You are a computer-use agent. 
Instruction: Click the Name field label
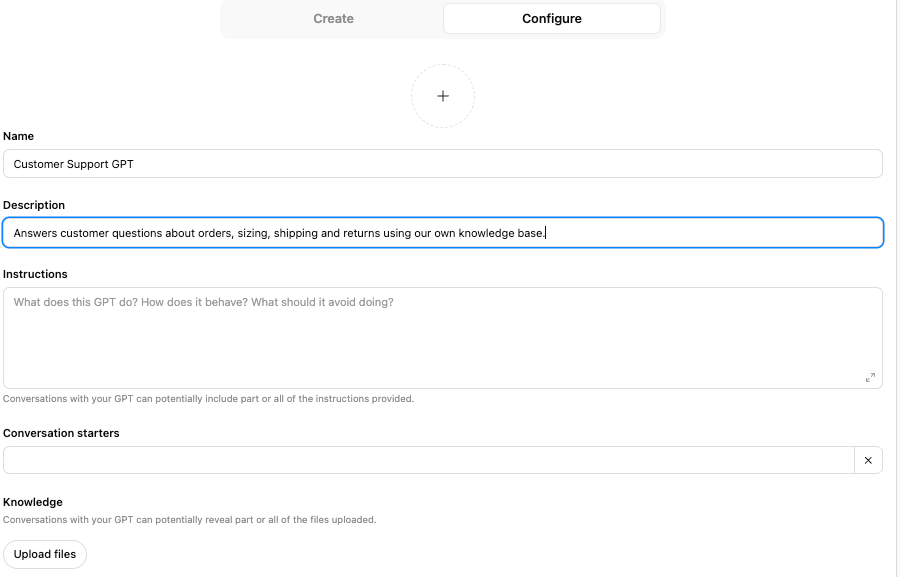coord(19,136)
